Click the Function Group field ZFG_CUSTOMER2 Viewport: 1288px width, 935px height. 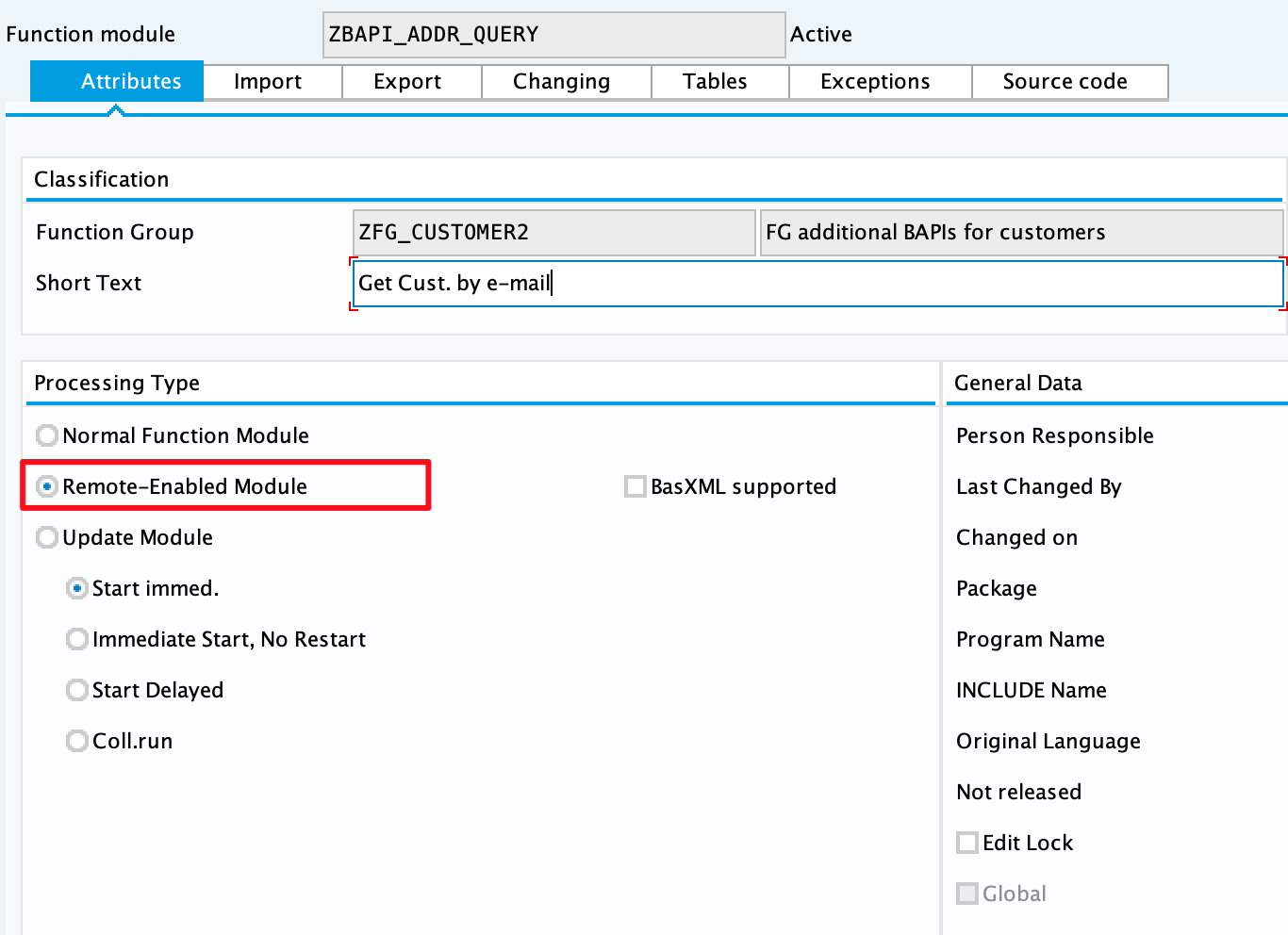point(553,233)
